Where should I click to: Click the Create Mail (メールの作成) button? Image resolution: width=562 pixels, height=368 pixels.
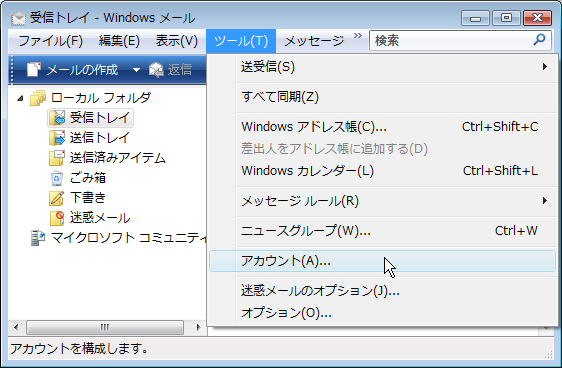click(x=72, y=70)
